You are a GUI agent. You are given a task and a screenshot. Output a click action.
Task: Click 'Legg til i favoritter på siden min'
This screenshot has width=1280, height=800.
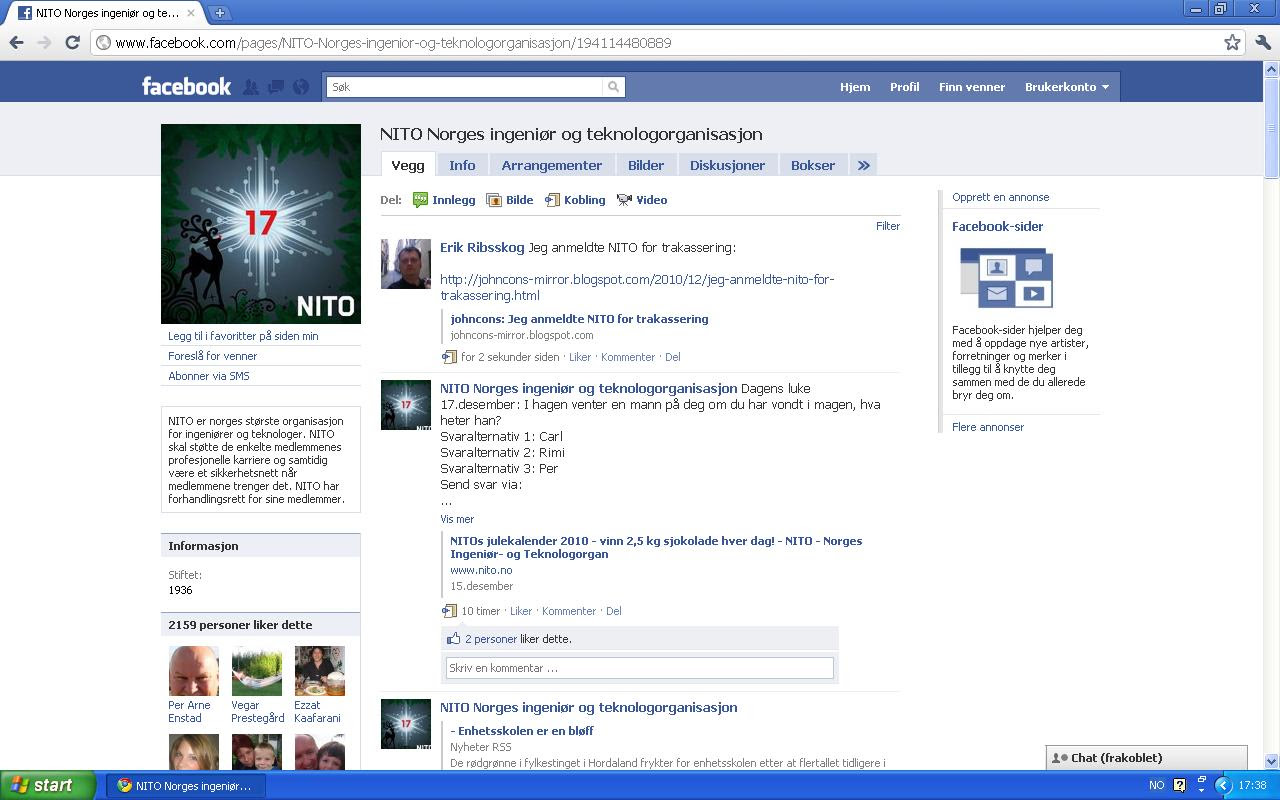(x=243, y=336)
